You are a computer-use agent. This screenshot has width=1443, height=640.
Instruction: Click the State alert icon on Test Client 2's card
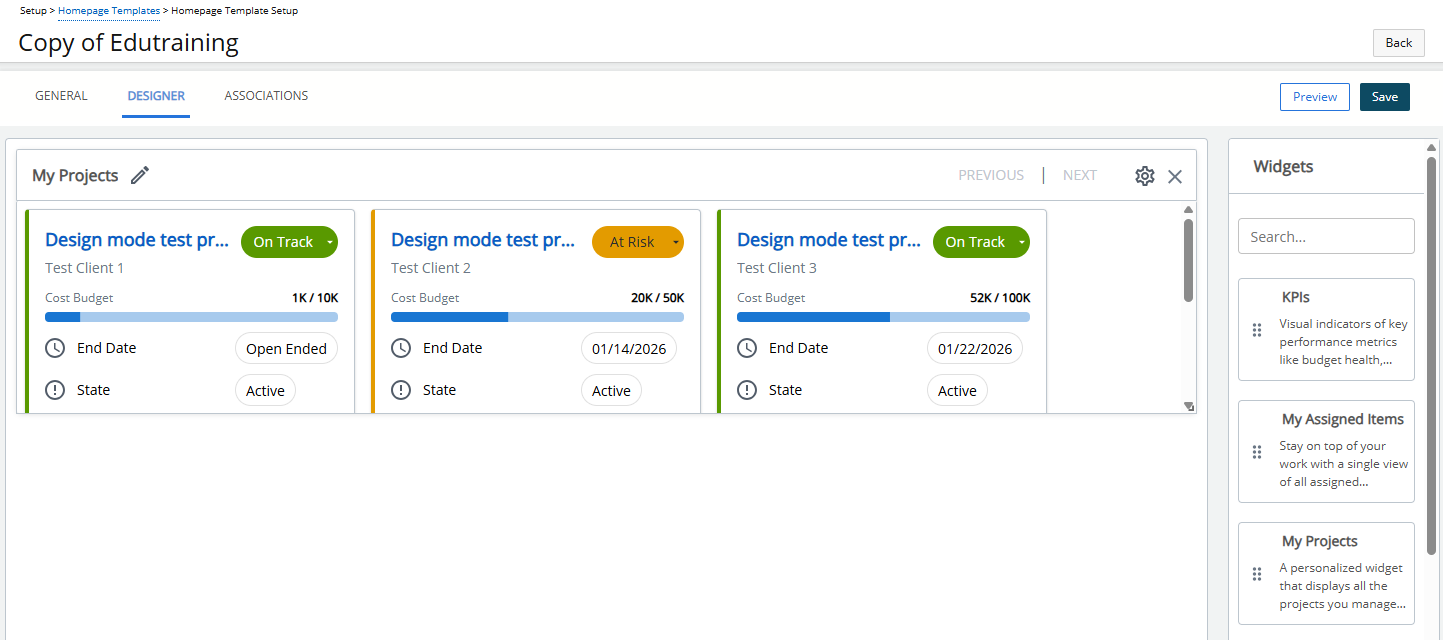click(x=401, y=390)
